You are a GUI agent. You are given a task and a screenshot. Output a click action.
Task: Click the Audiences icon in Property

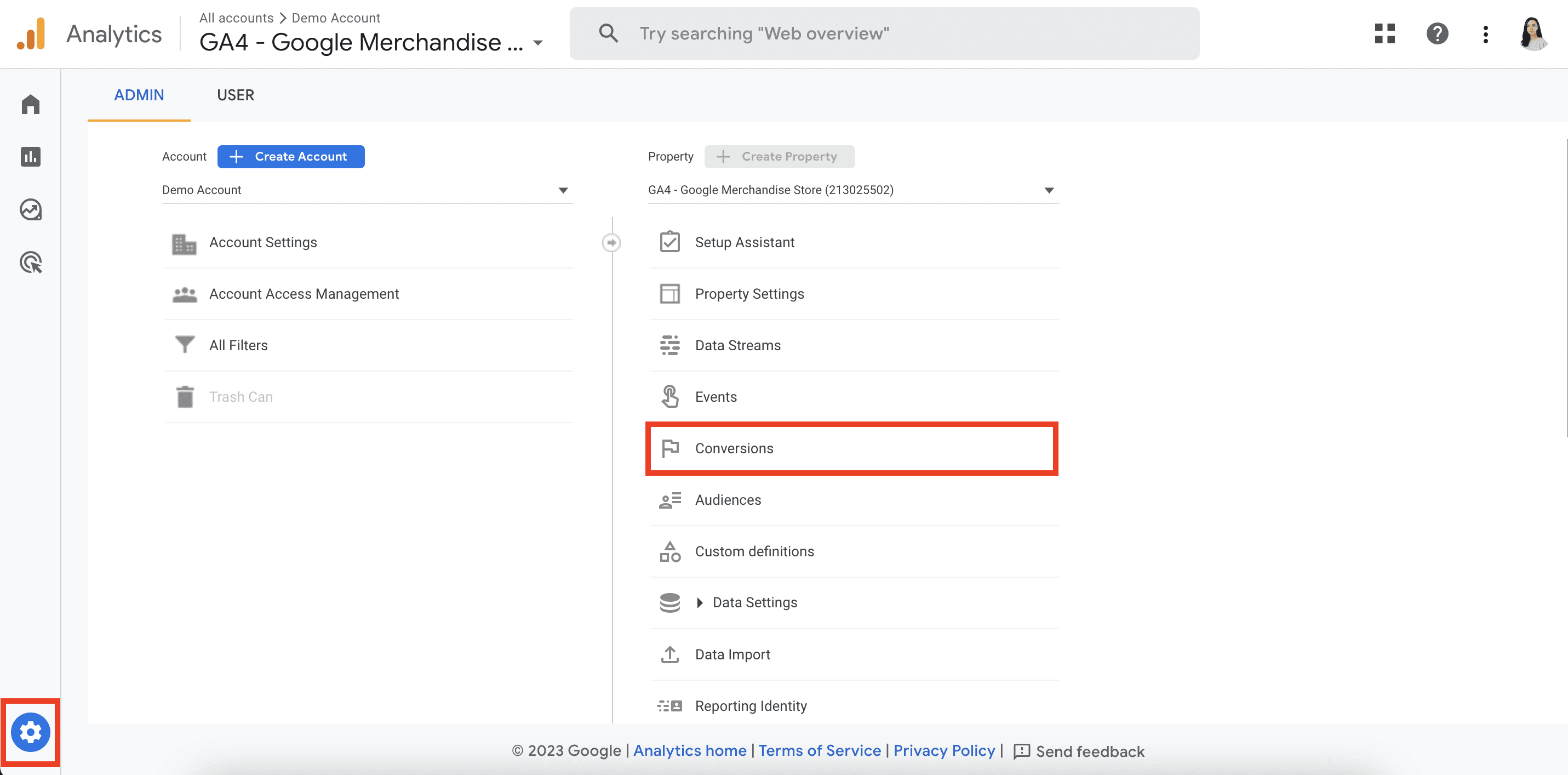click(x=669, y=499)
